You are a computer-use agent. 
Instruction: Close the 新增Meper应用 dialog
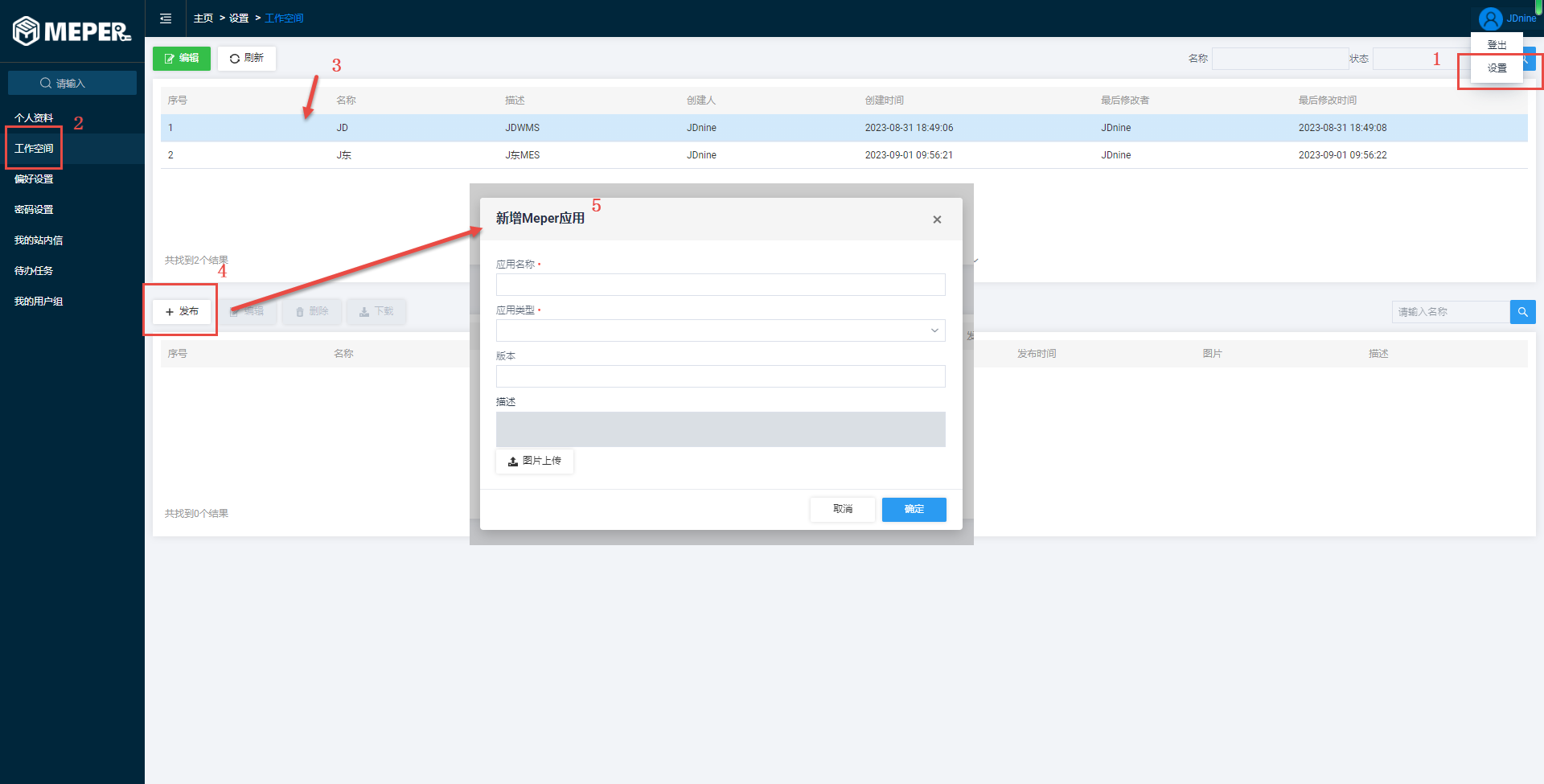[x=937, y=220]
